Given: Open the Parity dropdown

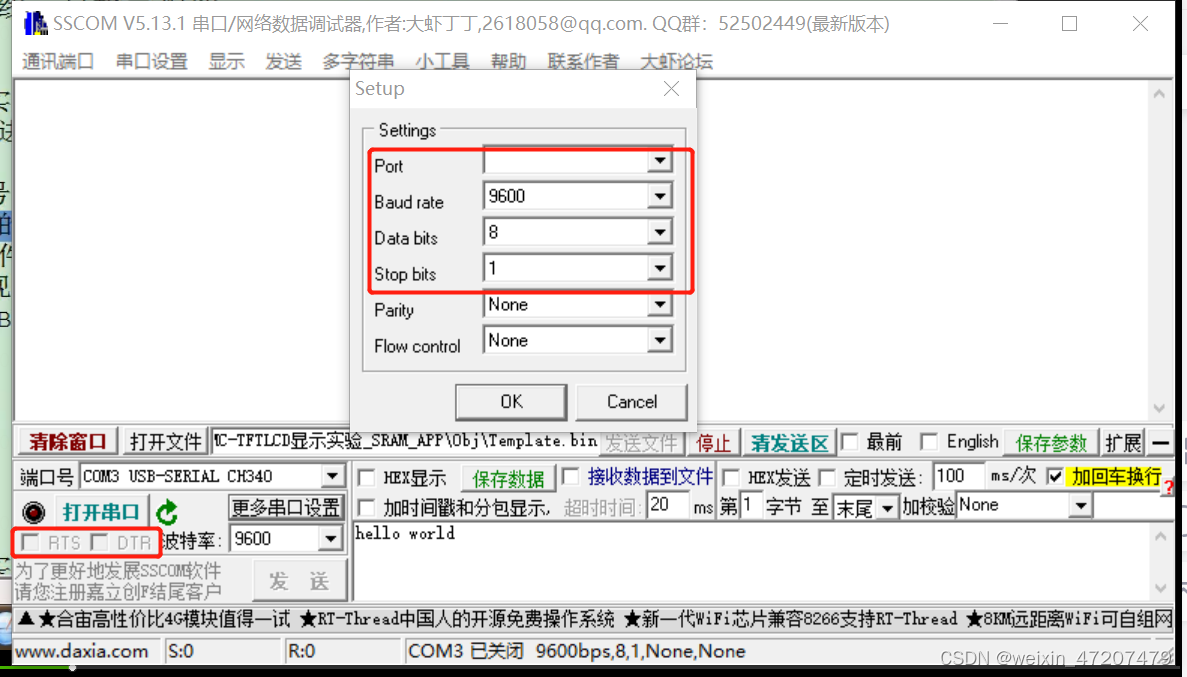Looking at the screenshot, I should [x=660, y=304].
